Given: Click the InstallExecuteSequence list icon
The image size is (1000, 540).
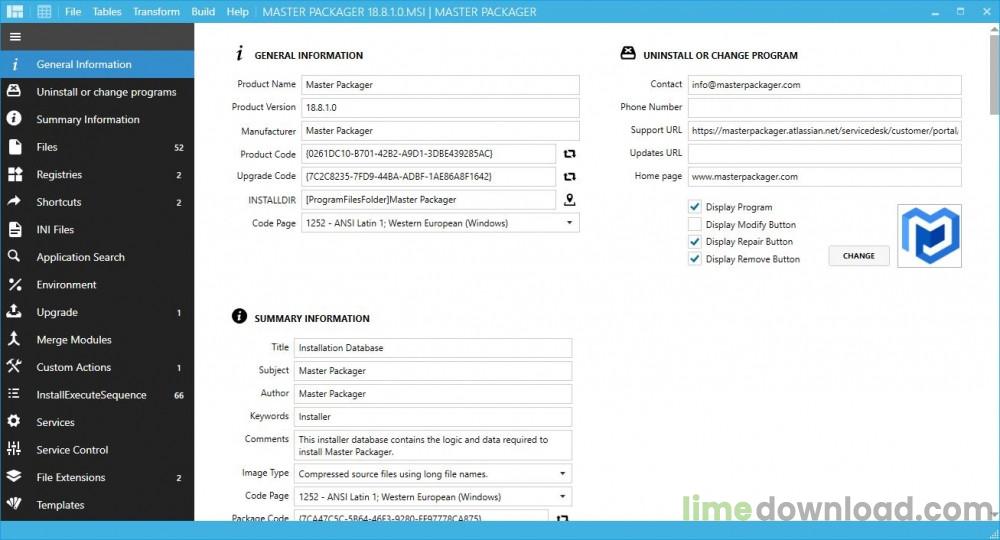Looking at the screenshot, I should (x=14, y=394).
